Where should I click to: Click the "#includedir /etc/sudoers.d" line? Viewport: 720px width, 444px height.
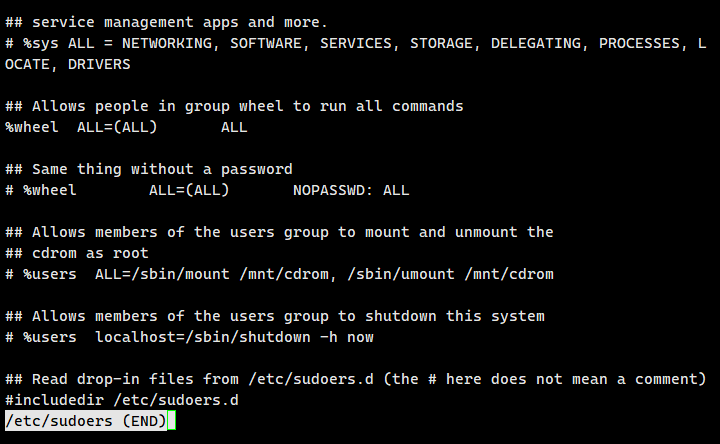tap(122, 400)
